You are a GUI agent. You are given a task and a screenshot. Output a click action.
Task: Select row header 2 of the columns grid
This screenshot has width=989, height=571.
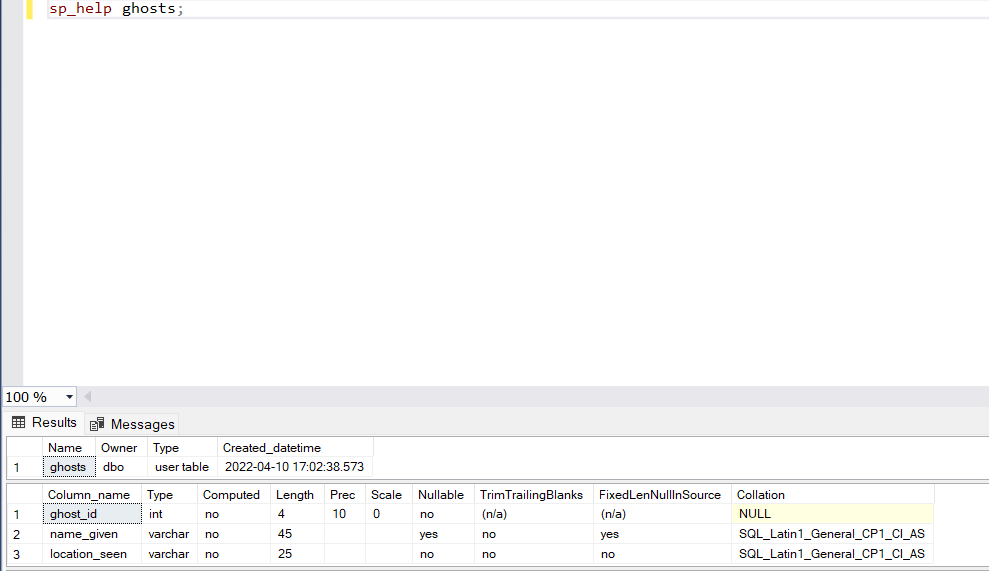click(x=25, y=534)
